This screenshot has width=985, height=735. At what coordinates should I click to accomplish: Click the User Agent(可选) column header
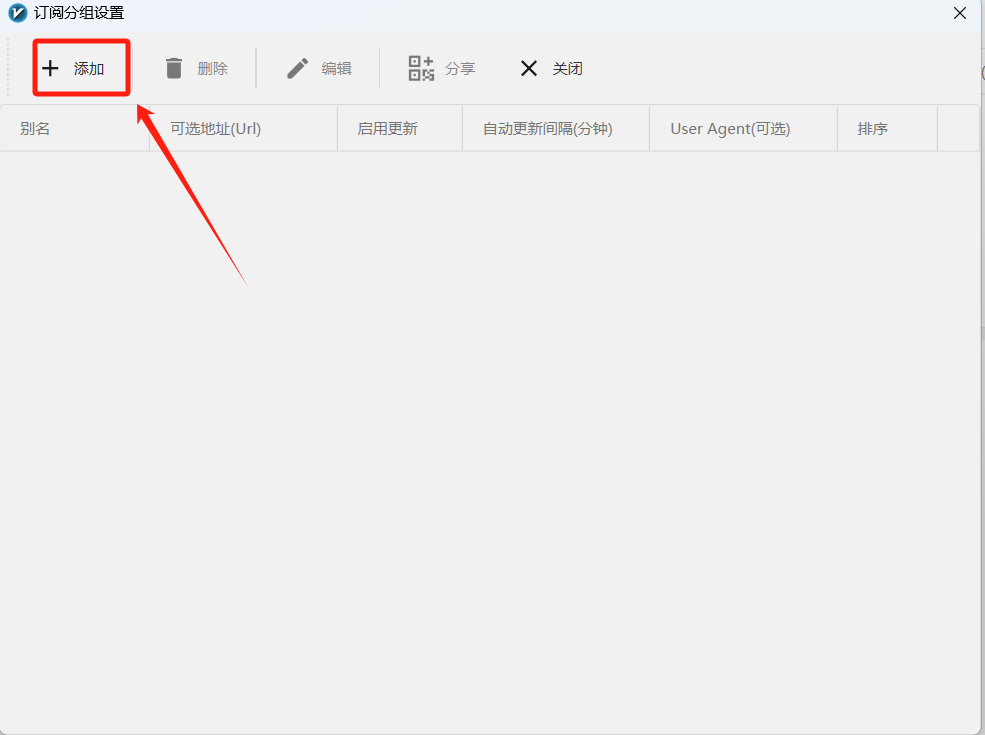730,129
